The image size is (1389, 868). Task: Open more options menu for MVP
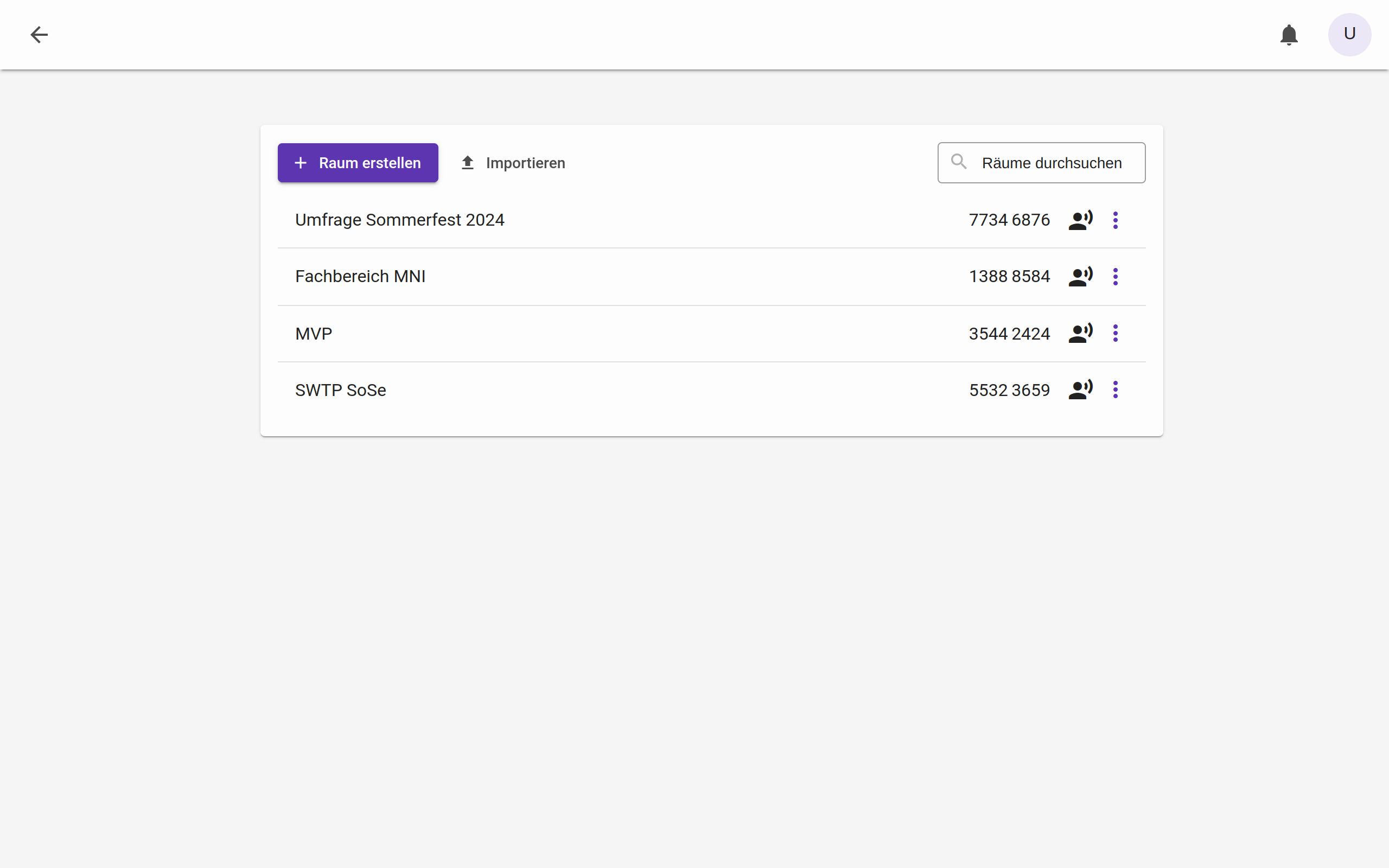1115,334
